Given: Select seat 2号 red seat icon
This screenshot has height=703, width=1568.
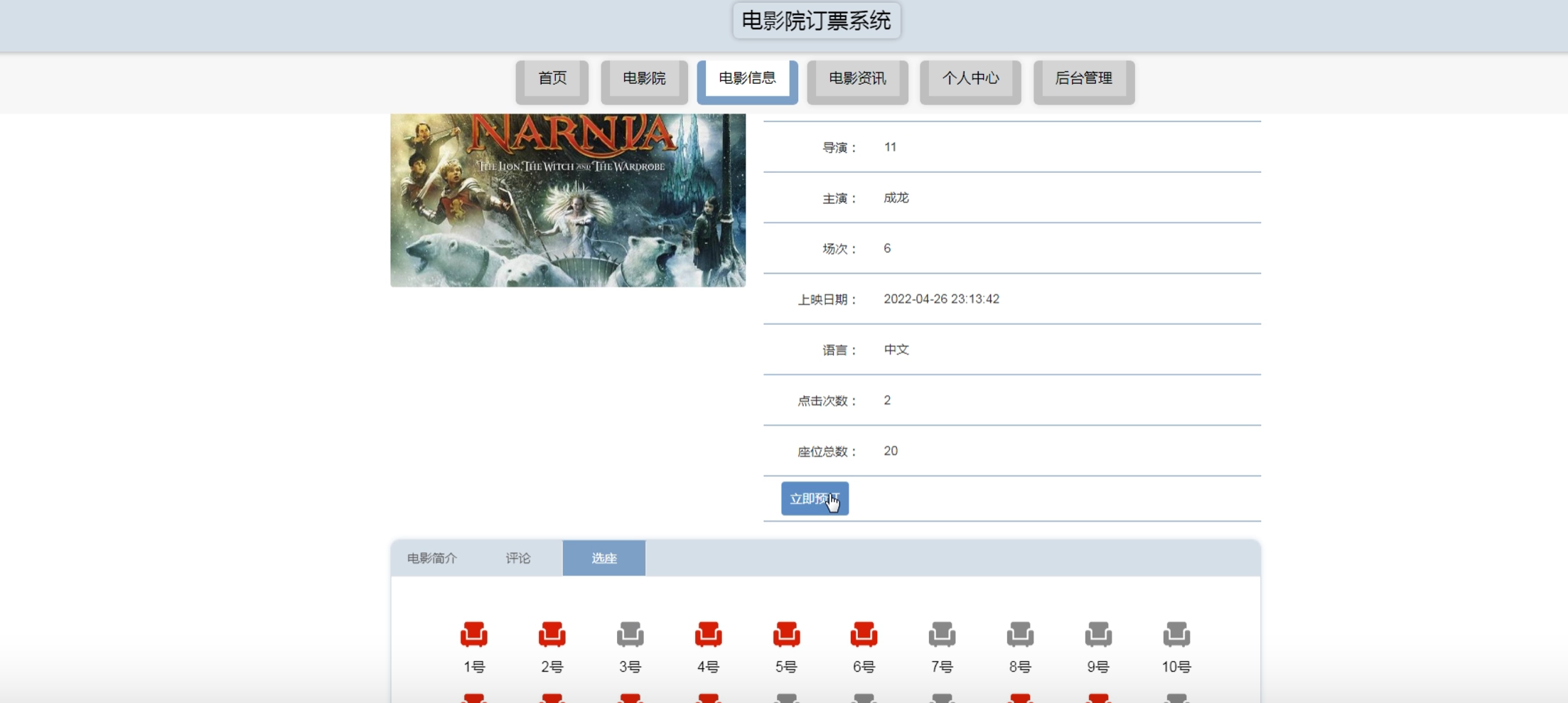Looking at the screenshot, I should pyautogui.click(x=552, y=634).
